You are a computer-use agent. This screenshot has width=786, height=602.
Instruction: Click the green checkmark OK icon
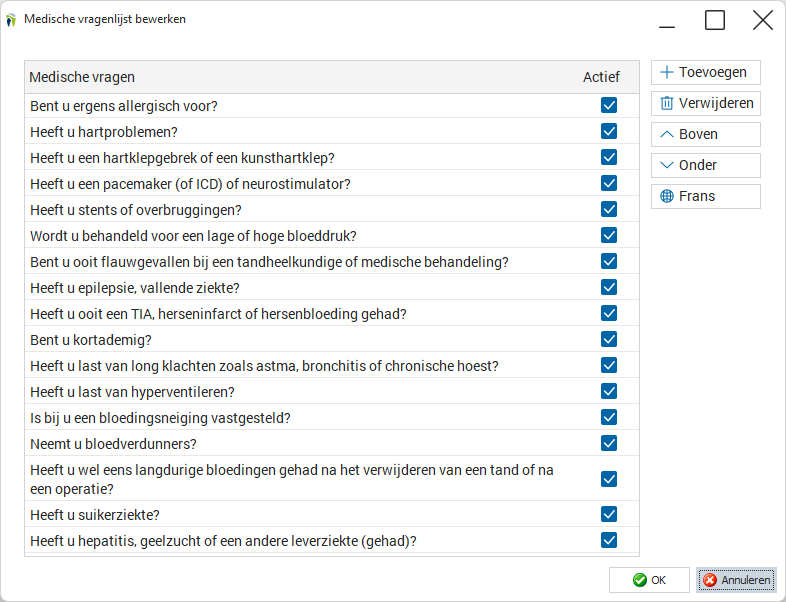(x=640, y=580)
